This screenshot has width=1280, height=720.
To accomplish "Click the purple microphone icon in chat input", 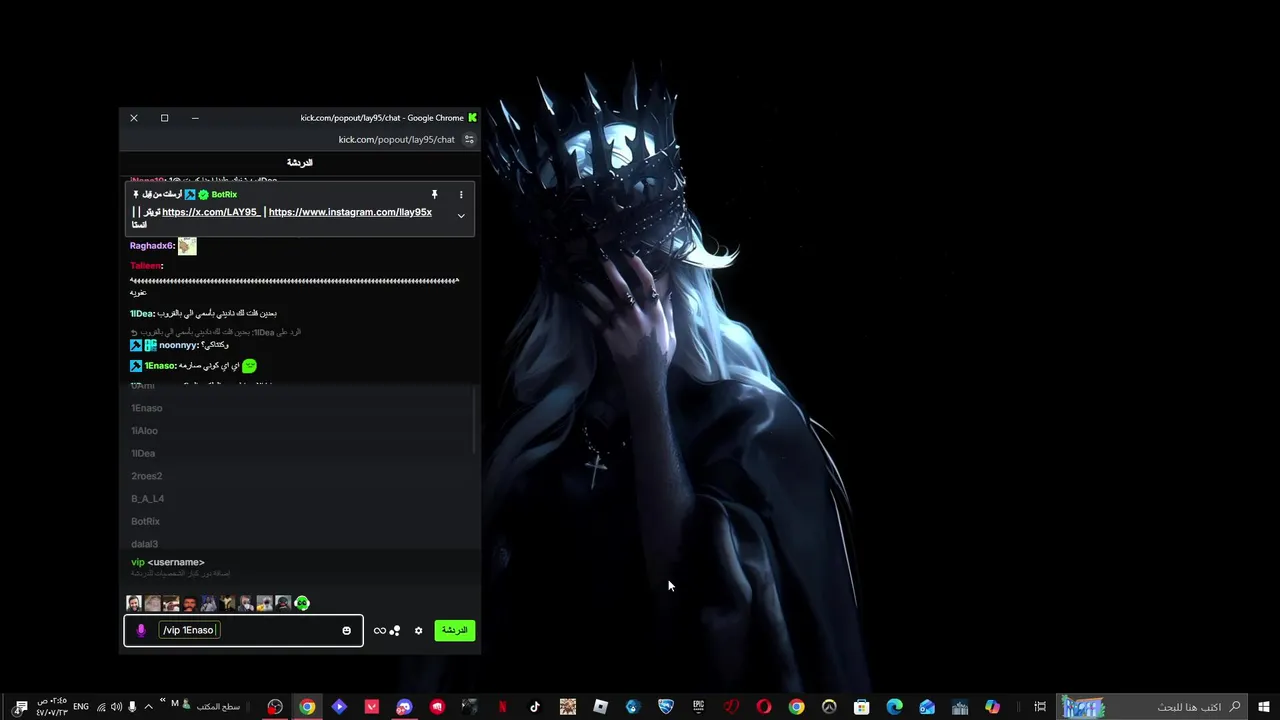I will [x=141, y=630].
